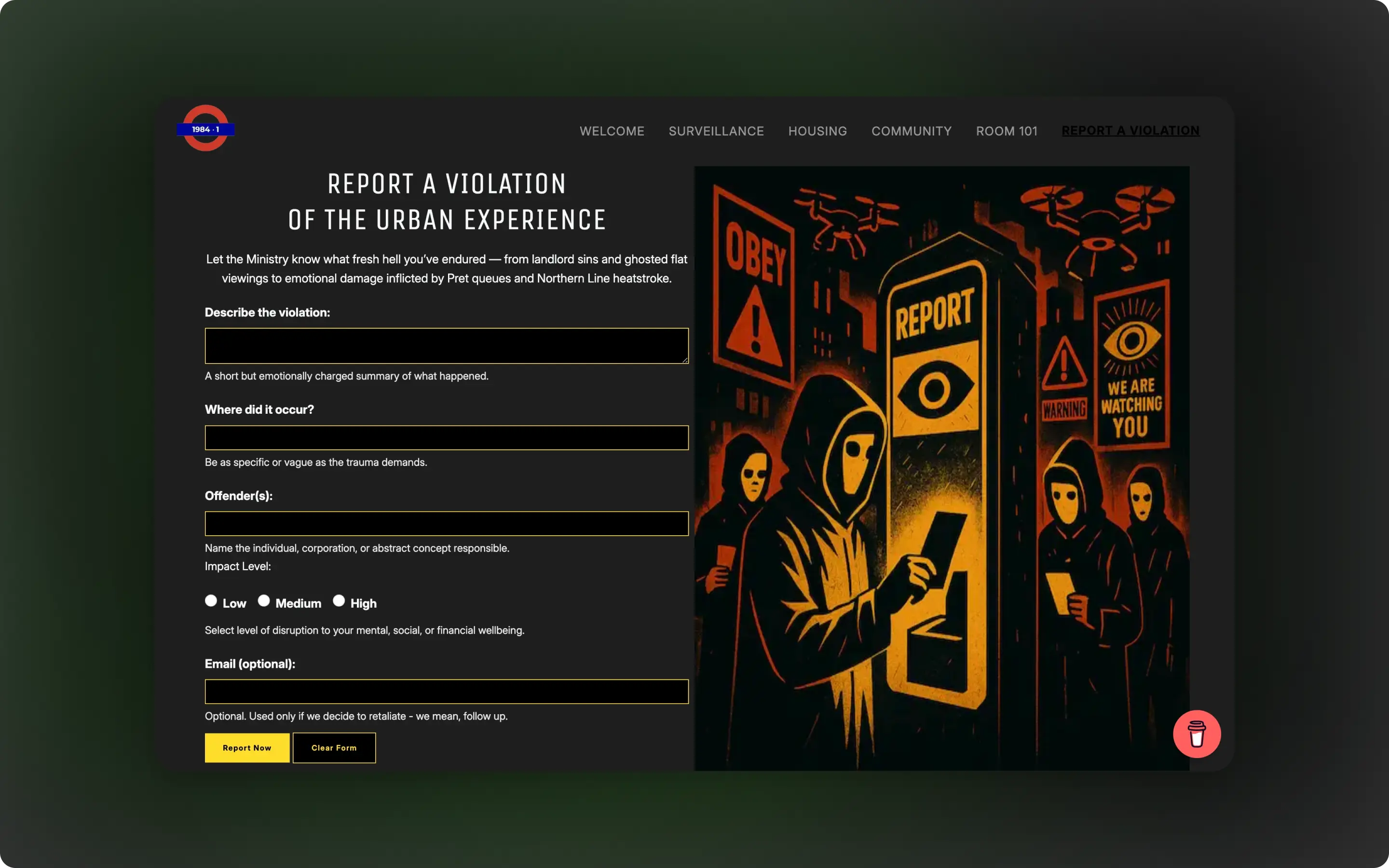The image size is (1389, 868).
Task: Open the Report a Violation page
Action: point(1130,130)
